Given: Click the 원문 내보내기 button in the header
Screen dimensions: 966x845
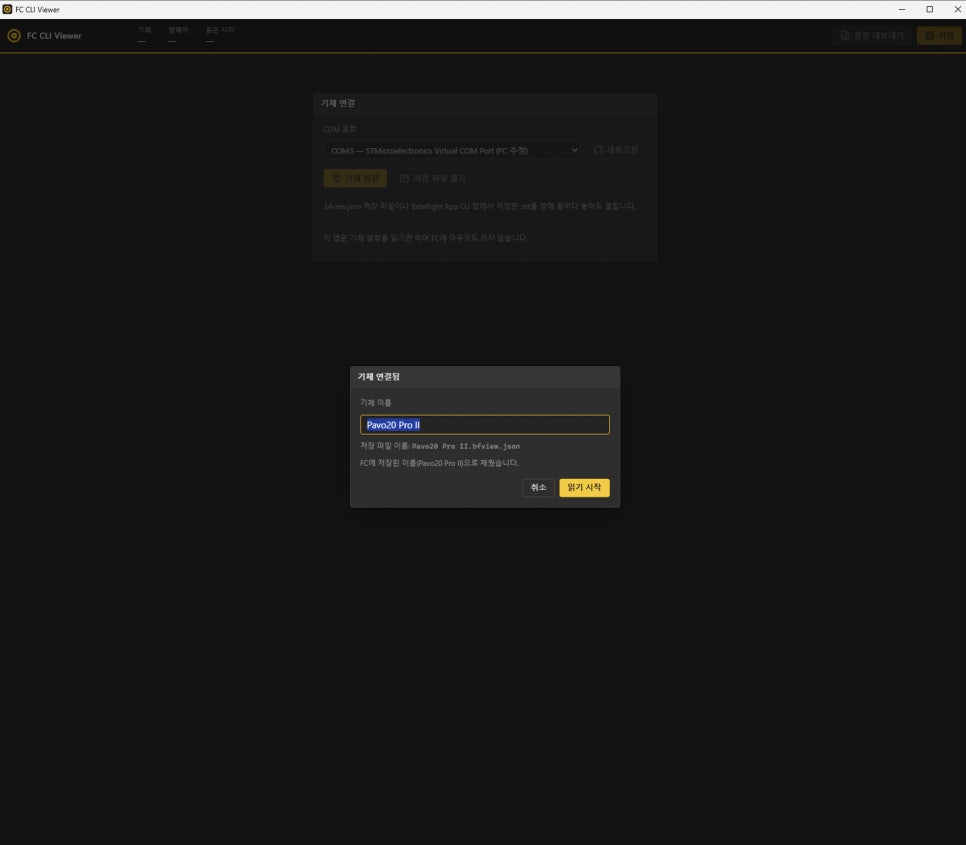Looking at the screenshot, I should [x=872, y=36].
